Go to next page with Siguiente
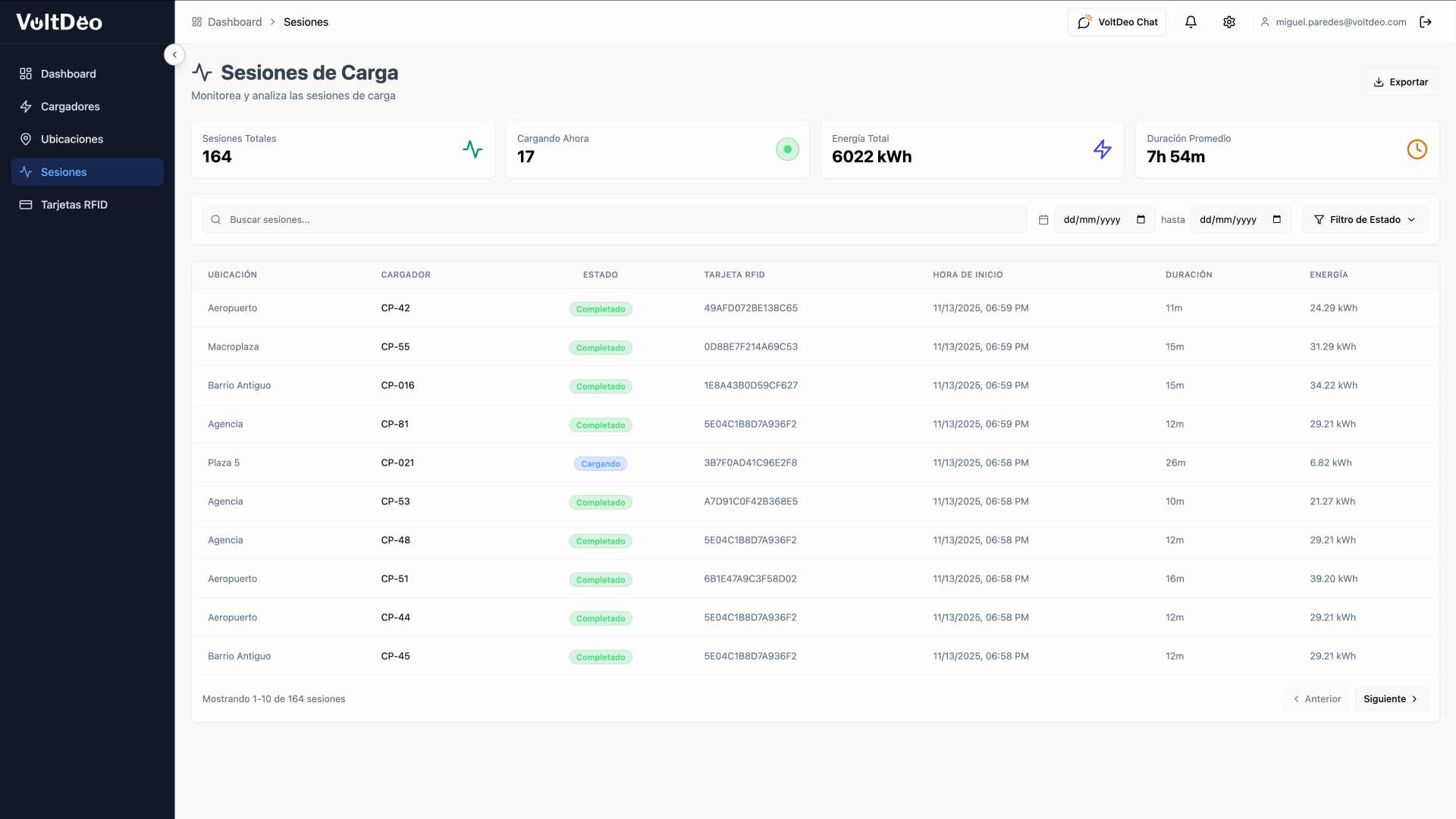This screenshot has width=1456, height=819. pyautogui.click(x=1391, y=699)
